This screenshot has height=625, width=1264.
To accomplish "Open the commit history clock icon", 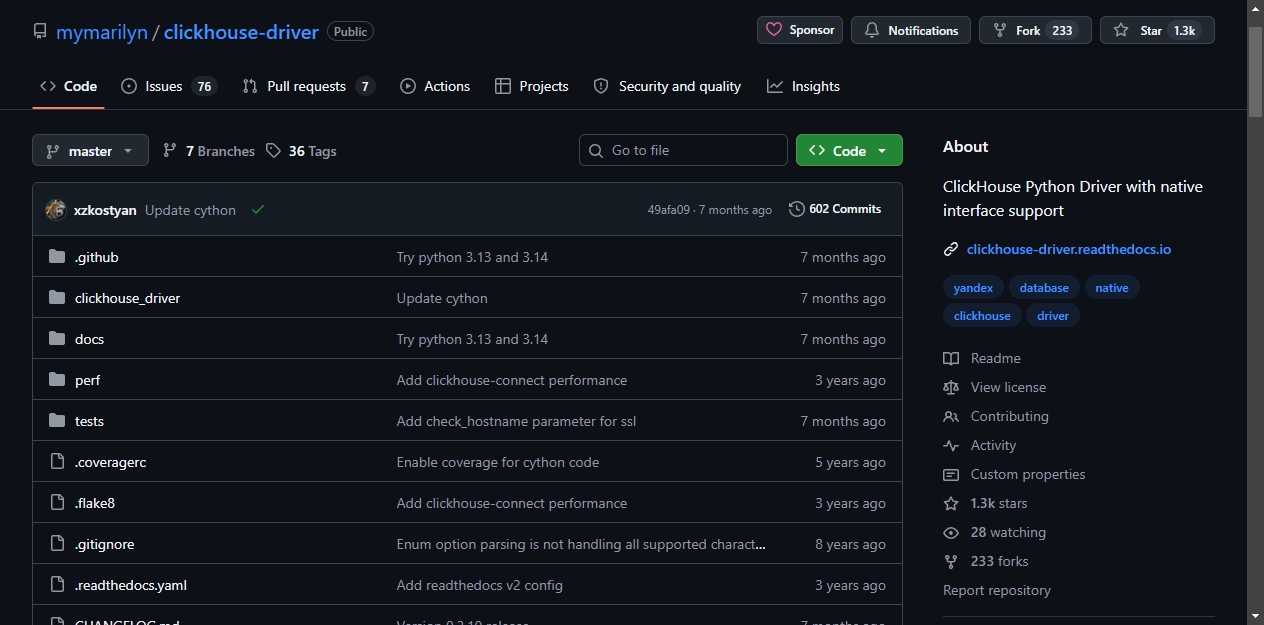I will (796, 209).
